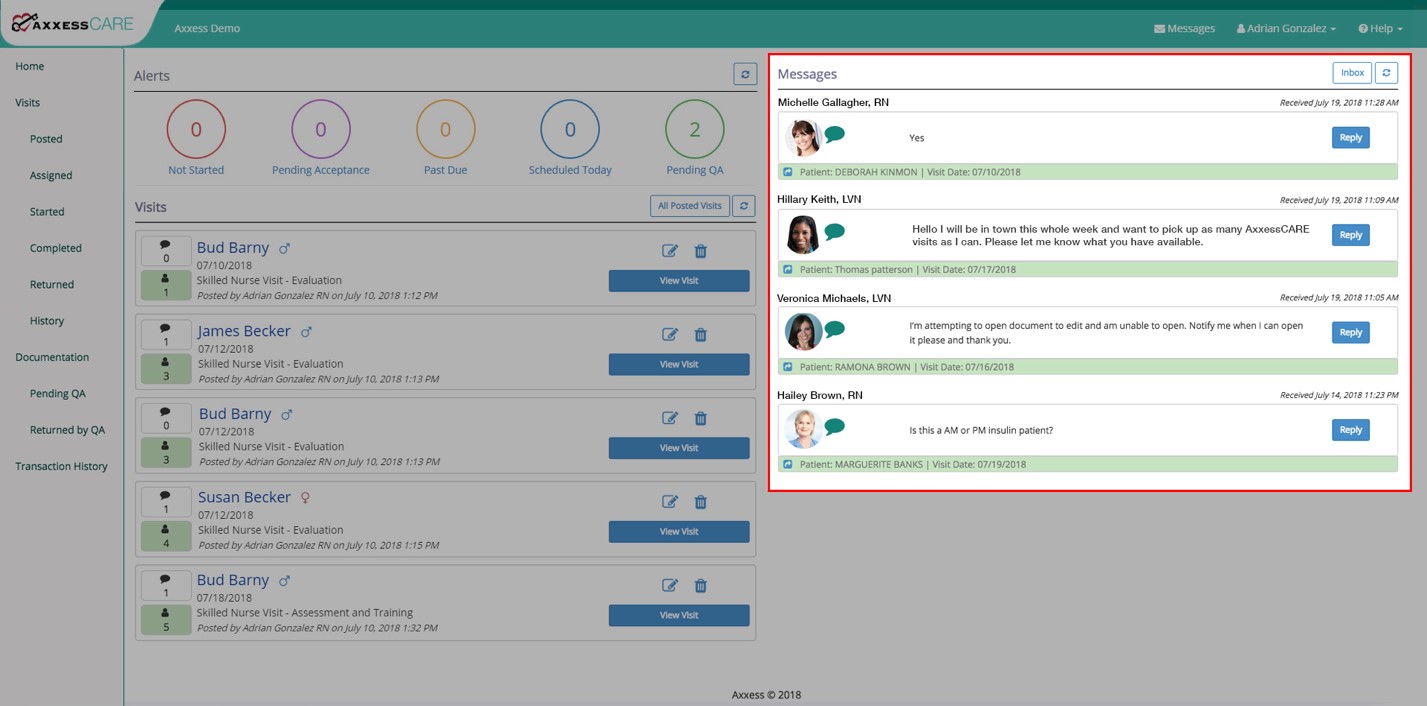Click Veronica Michaels' profile photo

(803, 331)
